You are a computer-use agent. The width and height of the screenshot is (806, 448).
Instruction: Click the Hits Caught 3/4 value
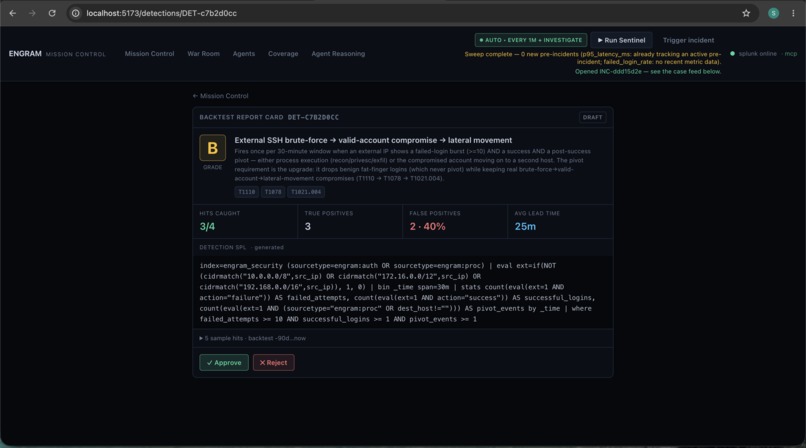(207, 227)
